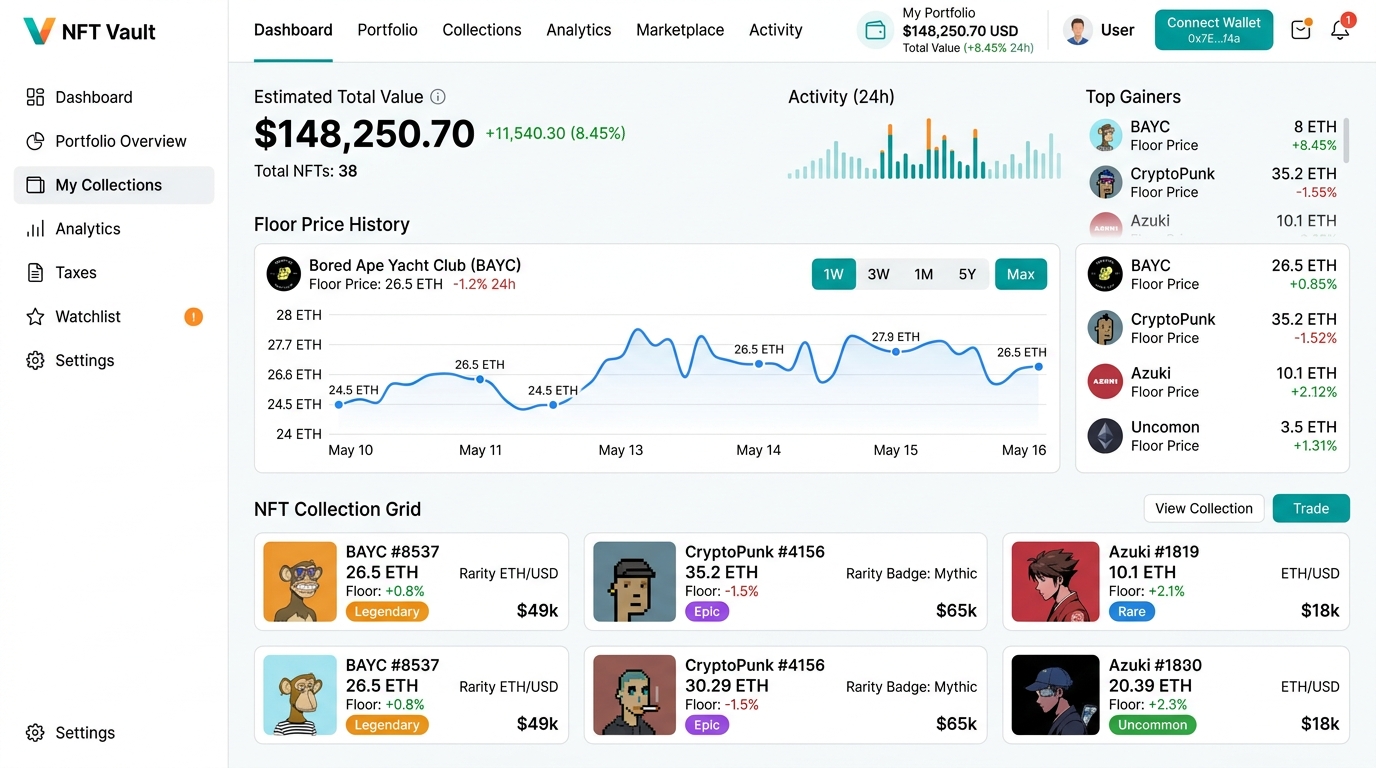
Task: Click the CryptoPunk avatar in Top Gainers
Action: [x=1105, y=182]
